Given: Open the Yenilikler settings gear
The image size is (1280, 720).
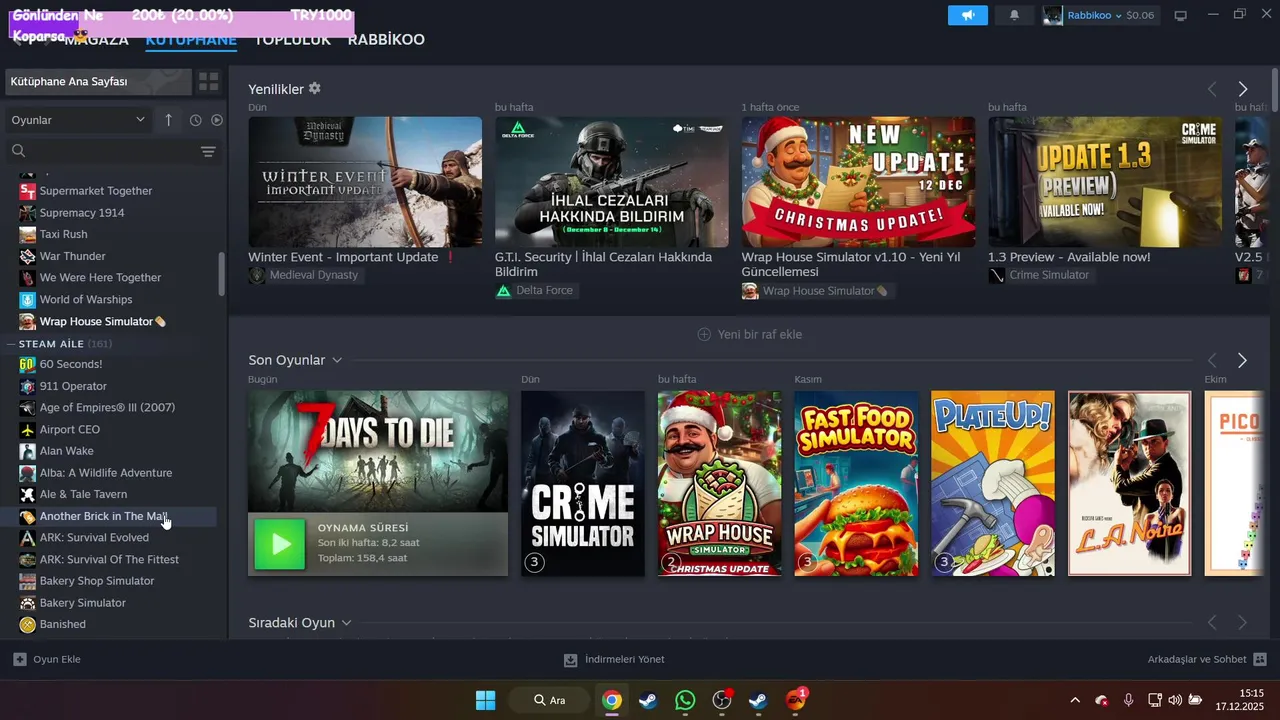Looking at the screenshot, I should (315, 88).
